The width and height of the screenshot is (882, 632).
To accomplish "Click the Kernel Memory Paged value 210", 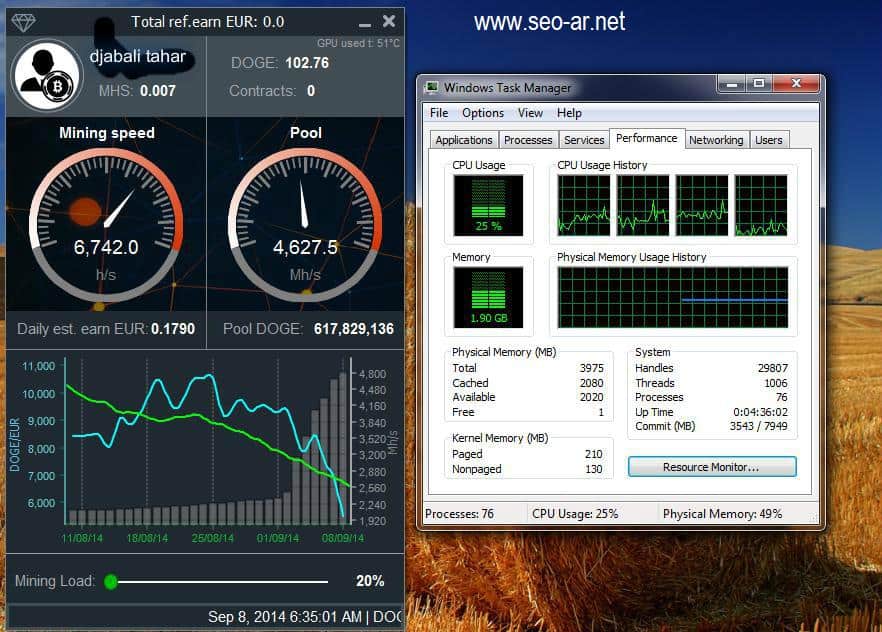I will pyautogui.click(x=593, y=454).
